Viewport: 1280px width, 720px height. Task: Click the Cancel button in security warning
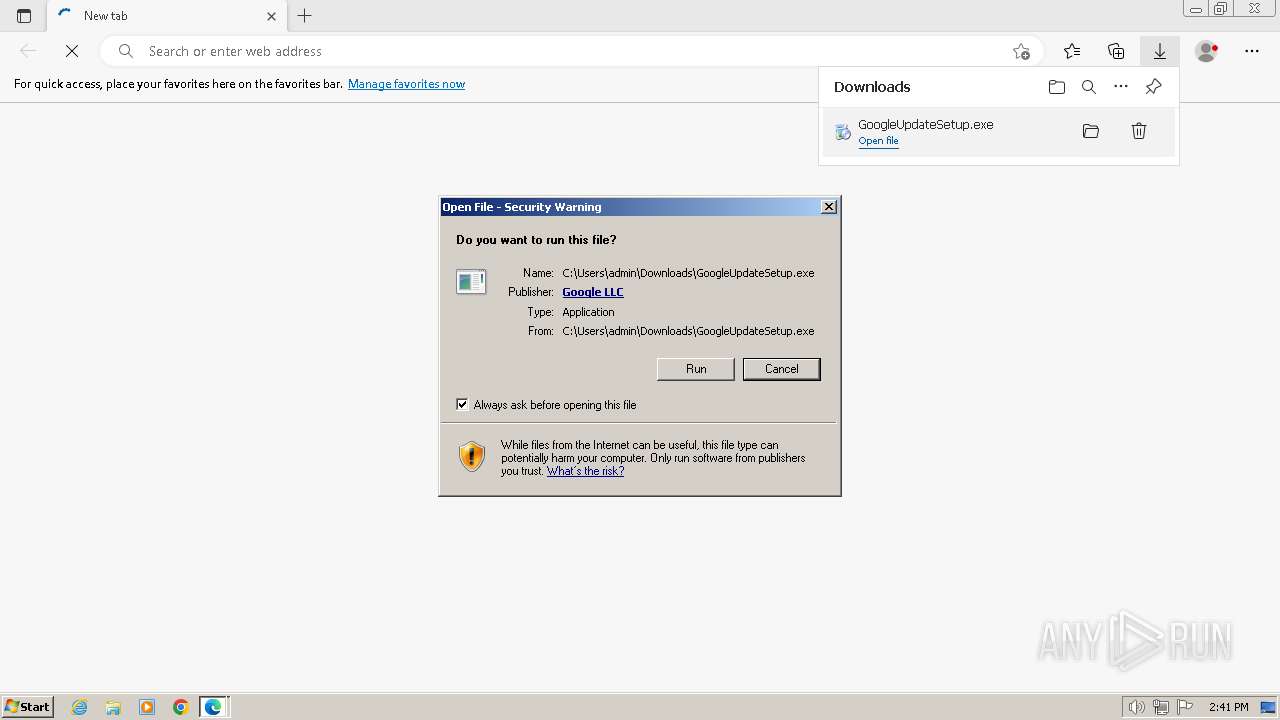point(782,369)
